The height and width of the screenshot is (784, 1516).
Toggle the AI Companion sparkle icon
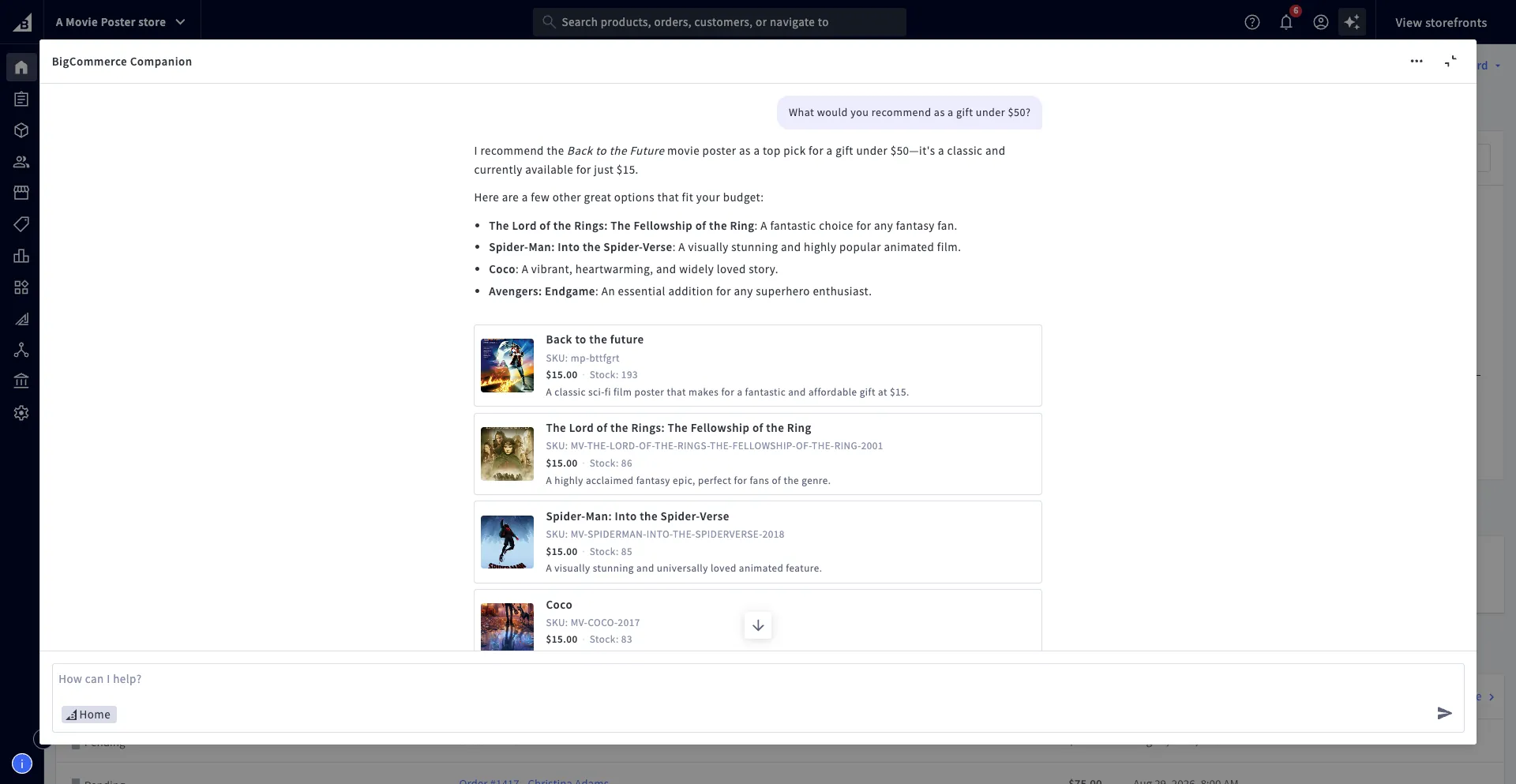coord(1353,22)
